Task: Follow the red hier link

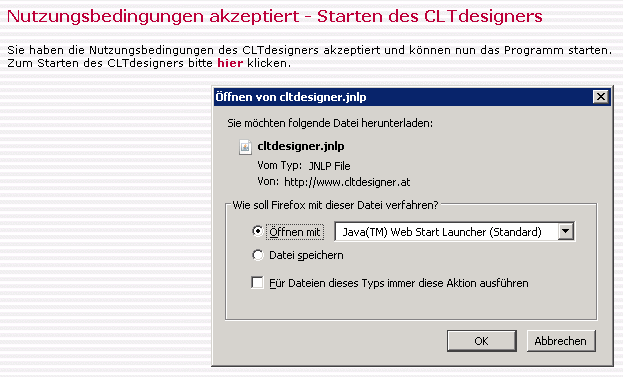Action: [x=230, y=63]
